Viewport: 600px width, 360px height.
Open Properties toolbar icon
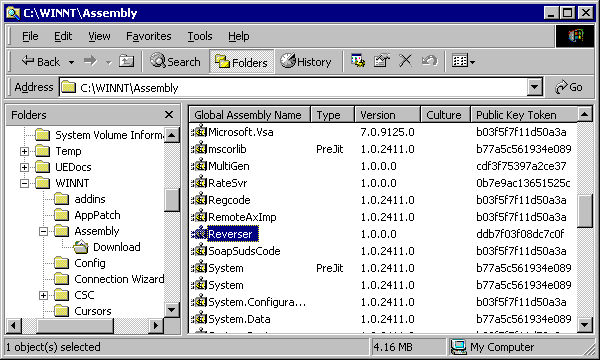pos(382,61)
